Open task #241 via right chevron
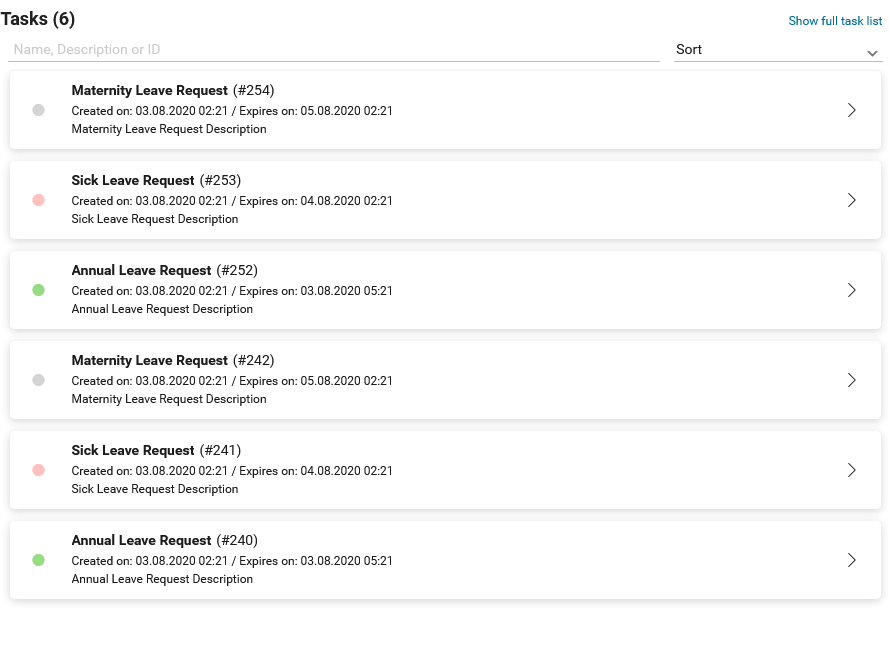The image size is (889, 653). click(852, 470)
